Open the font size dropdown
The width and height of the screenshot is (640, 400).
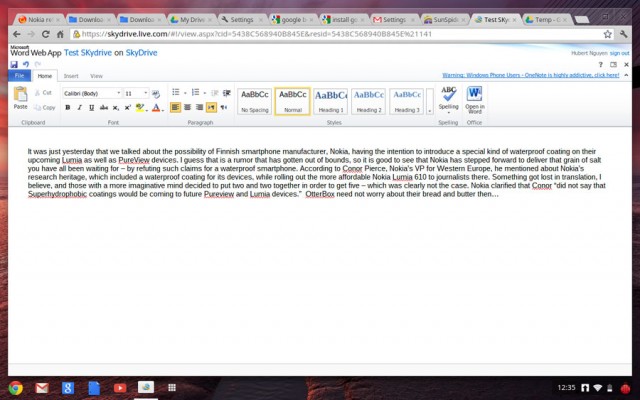145,92
